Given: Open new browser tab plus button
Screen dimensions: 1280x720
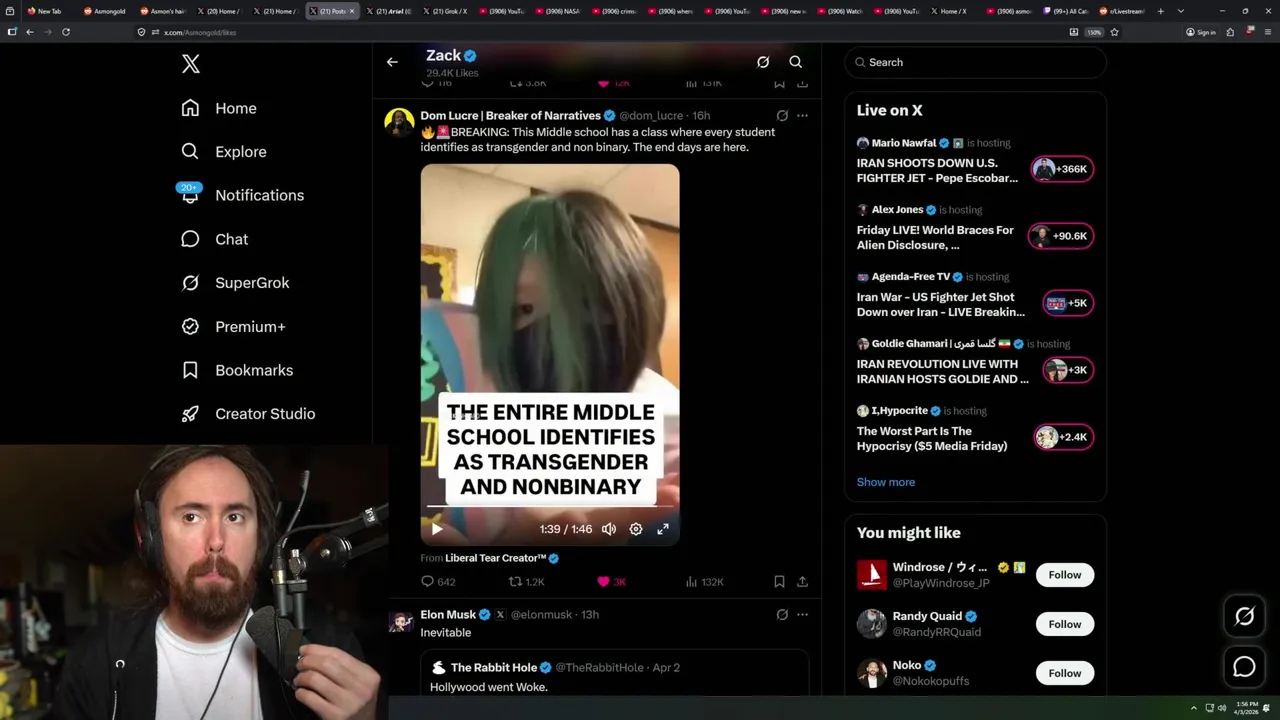Looking at the screenshot, I should [x=1161, y=11].
